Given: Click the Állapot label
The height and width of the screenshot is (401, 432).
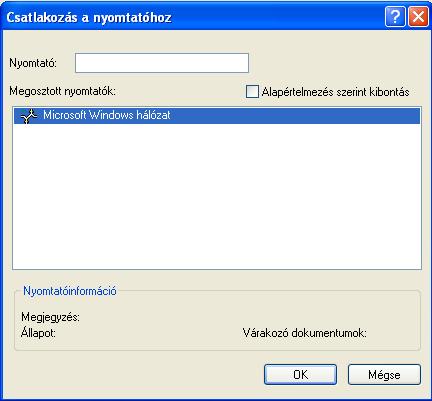Looking at the screenshot, I should (38, 333).
